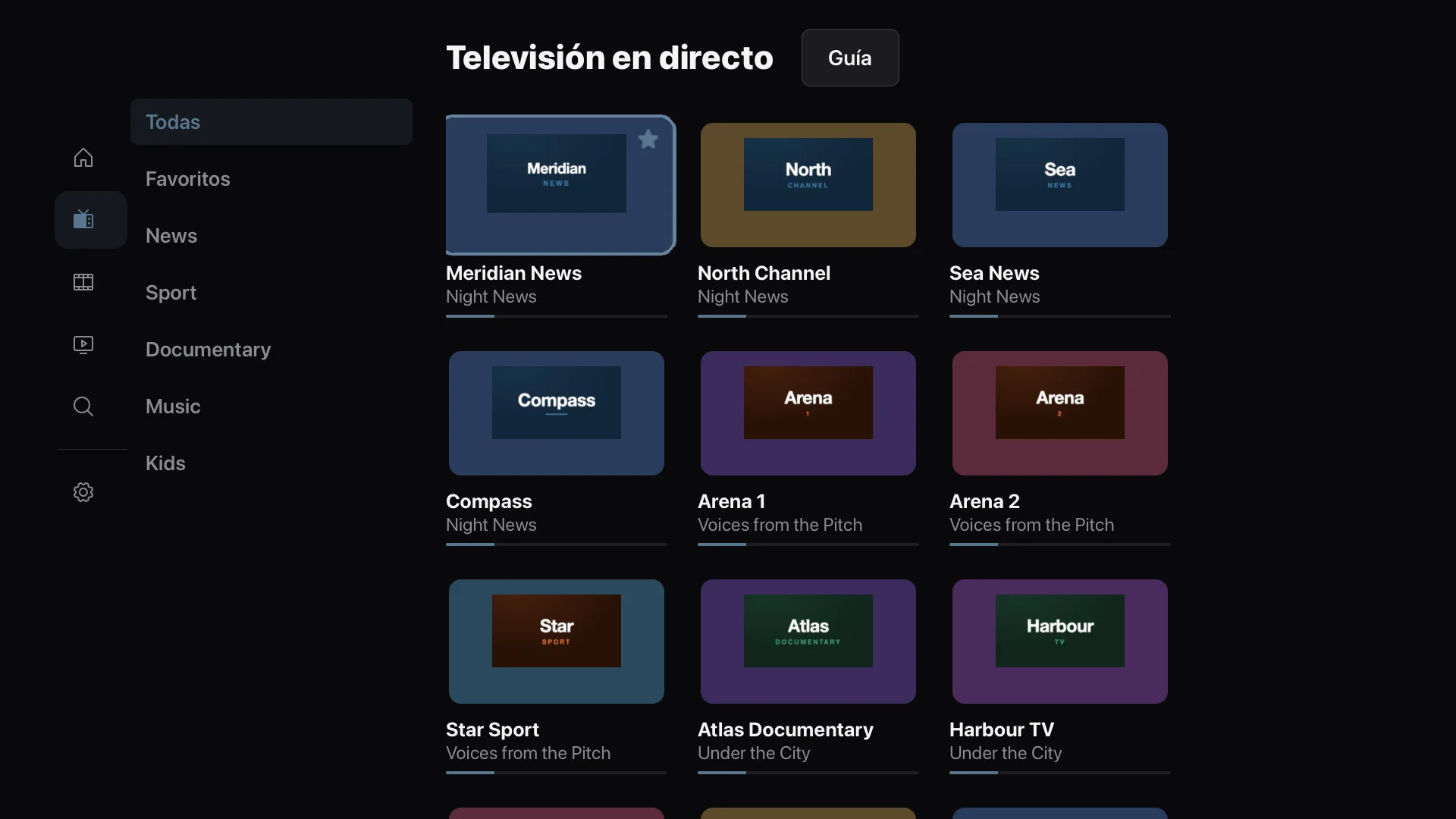Click the progress bar under Arena 1
The width and height of the screenshot is (1456, 819).
808,544
